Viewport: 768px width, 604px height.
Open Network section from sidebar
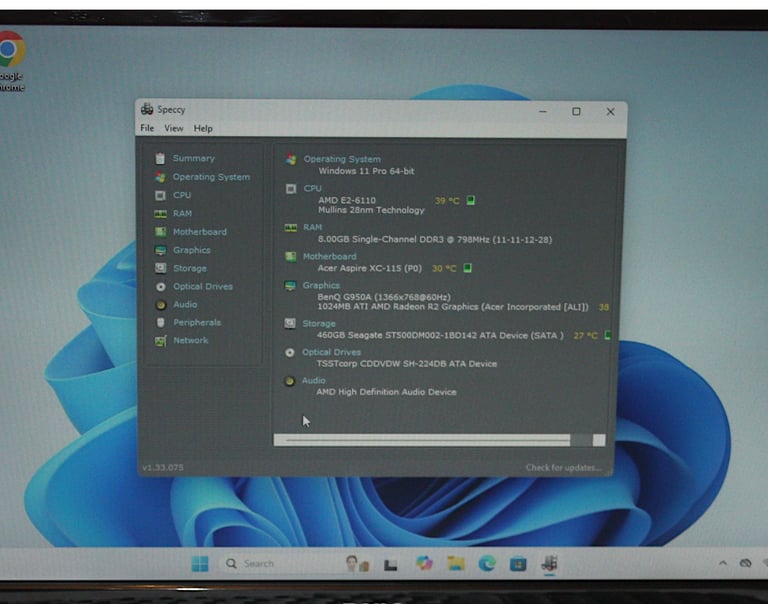pos(191,340)
